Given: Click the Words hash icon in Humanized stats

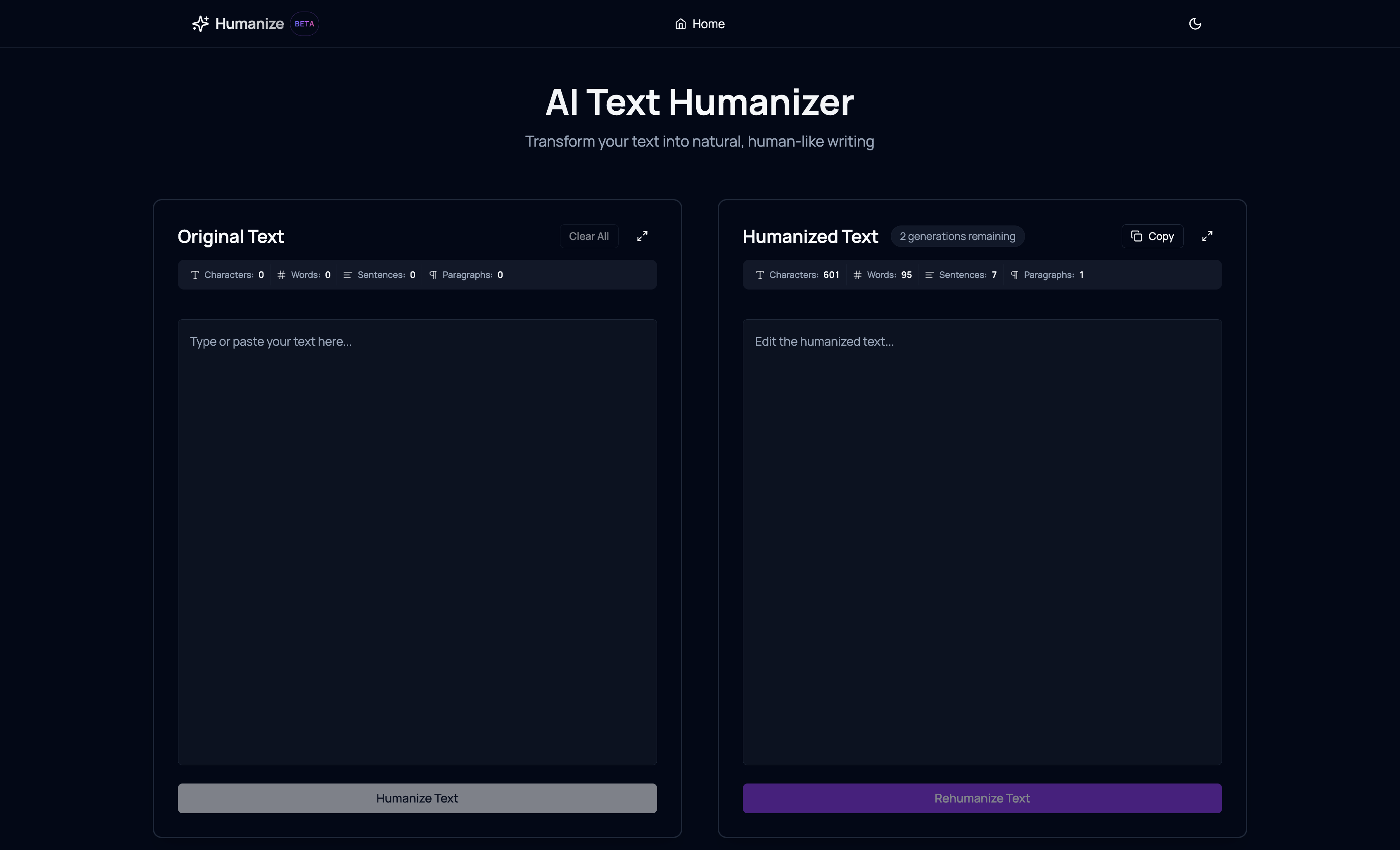Looking at the screenshot, I should point(857,275).
